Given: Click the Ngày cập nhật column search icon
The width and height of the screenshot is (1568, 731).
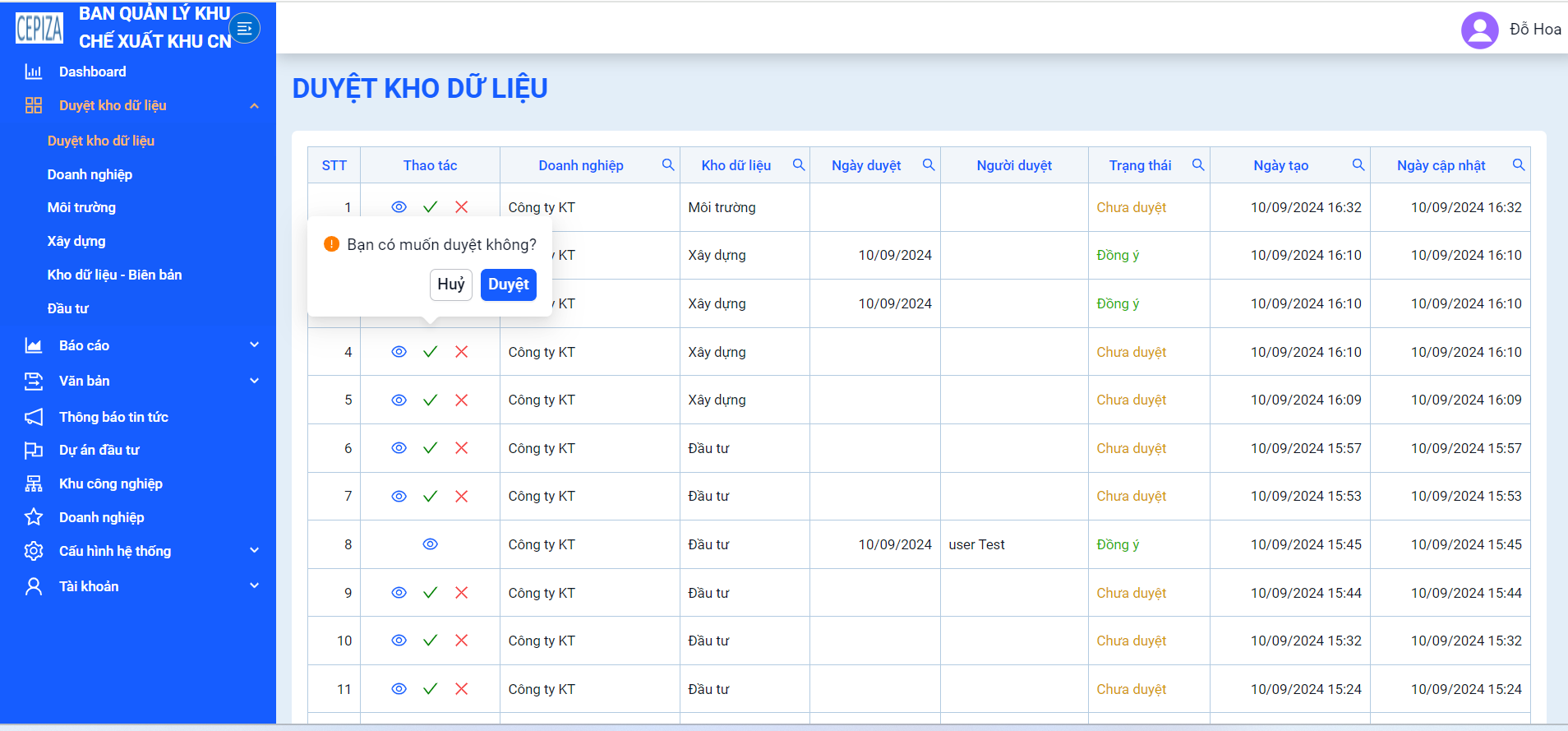Looking at the screenshot, I should 1519,164.
